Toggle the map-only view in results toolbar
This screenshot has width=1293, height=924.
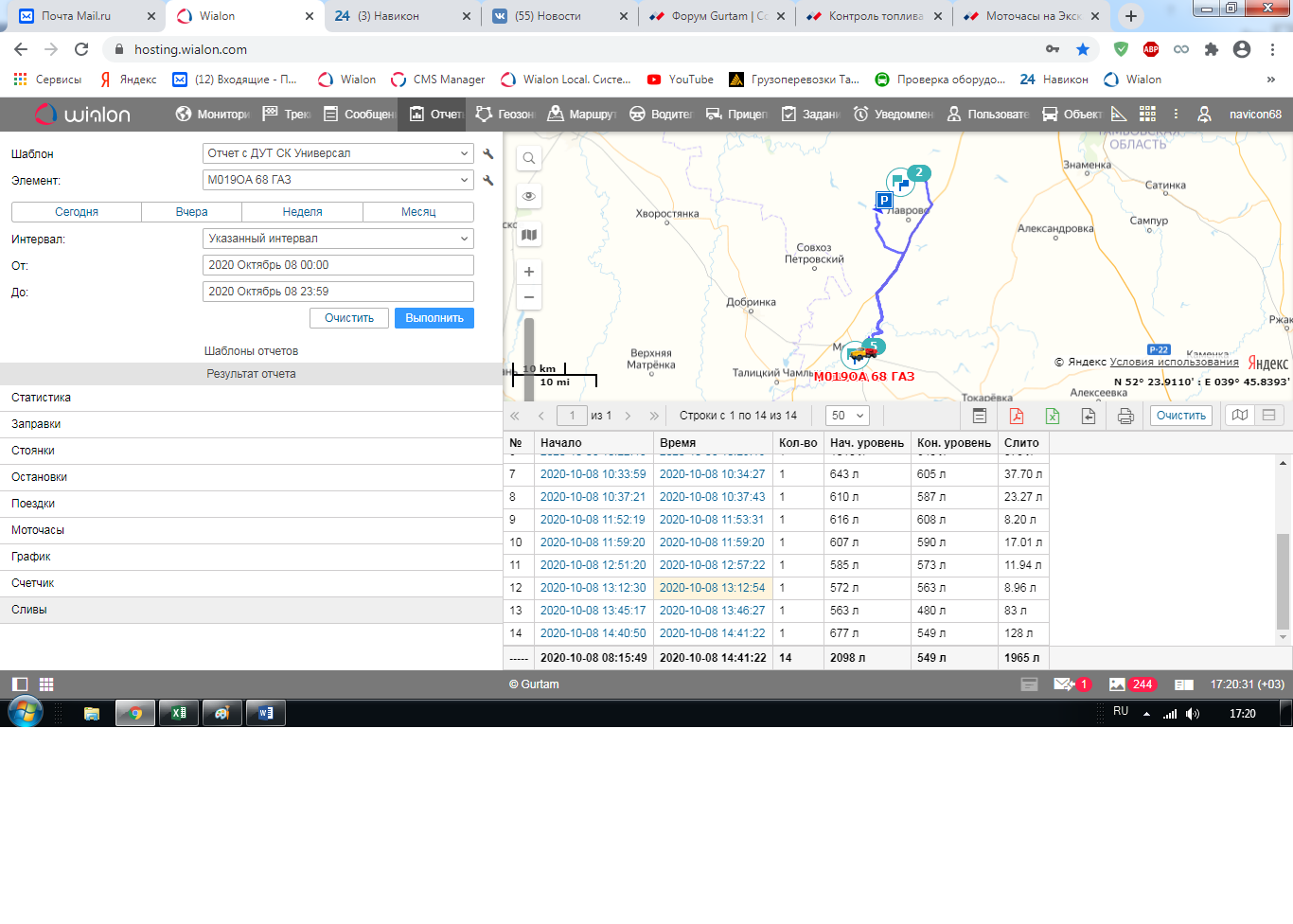(x=1240, y=416)
